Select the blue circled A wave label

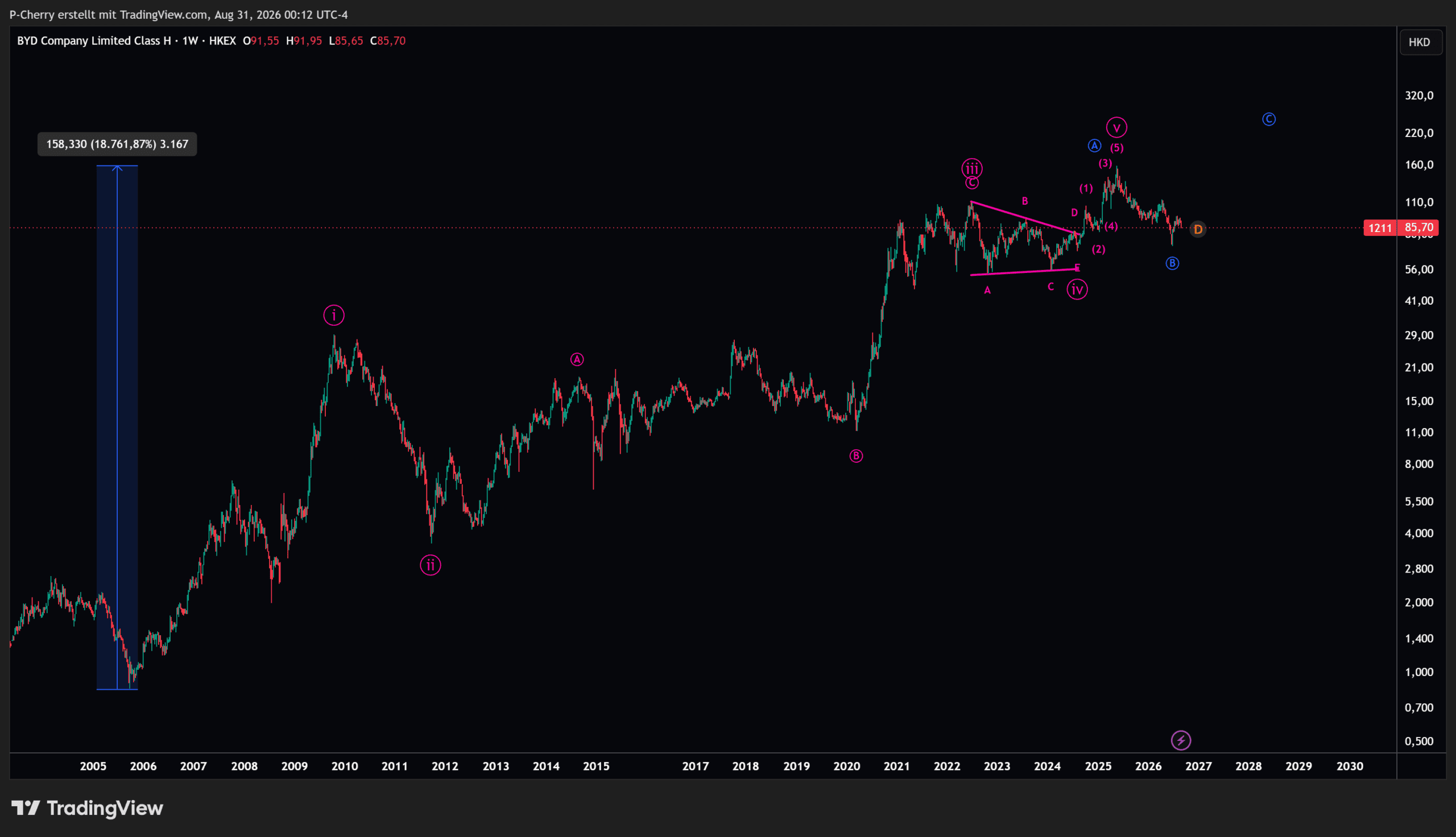tap(1094, 146)
